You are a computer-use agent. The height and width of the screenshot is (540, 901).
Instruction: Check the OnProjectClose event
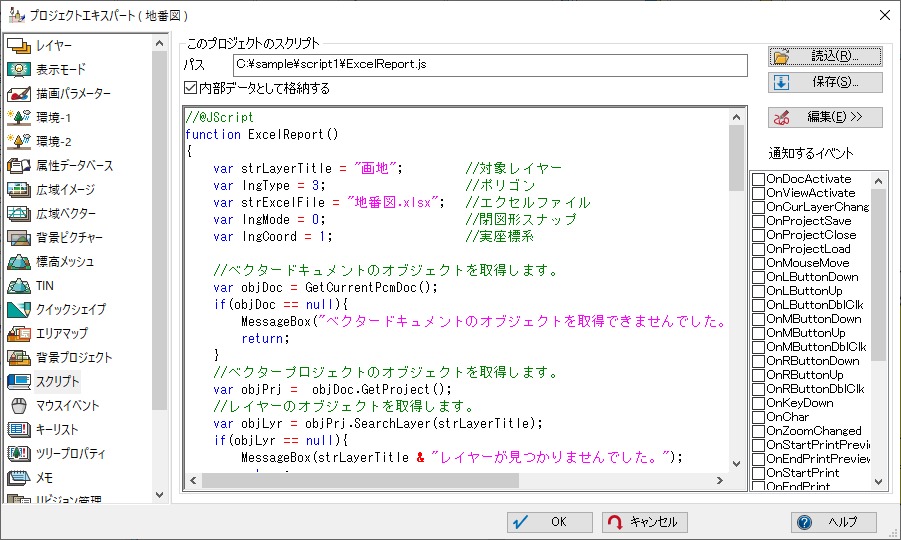(758, 235)
